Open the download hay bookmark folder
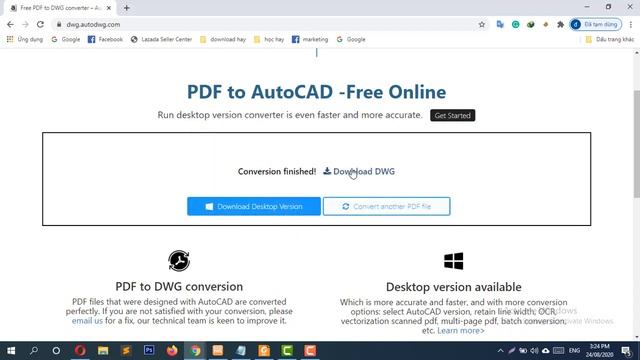 click(x=223, y=39)
